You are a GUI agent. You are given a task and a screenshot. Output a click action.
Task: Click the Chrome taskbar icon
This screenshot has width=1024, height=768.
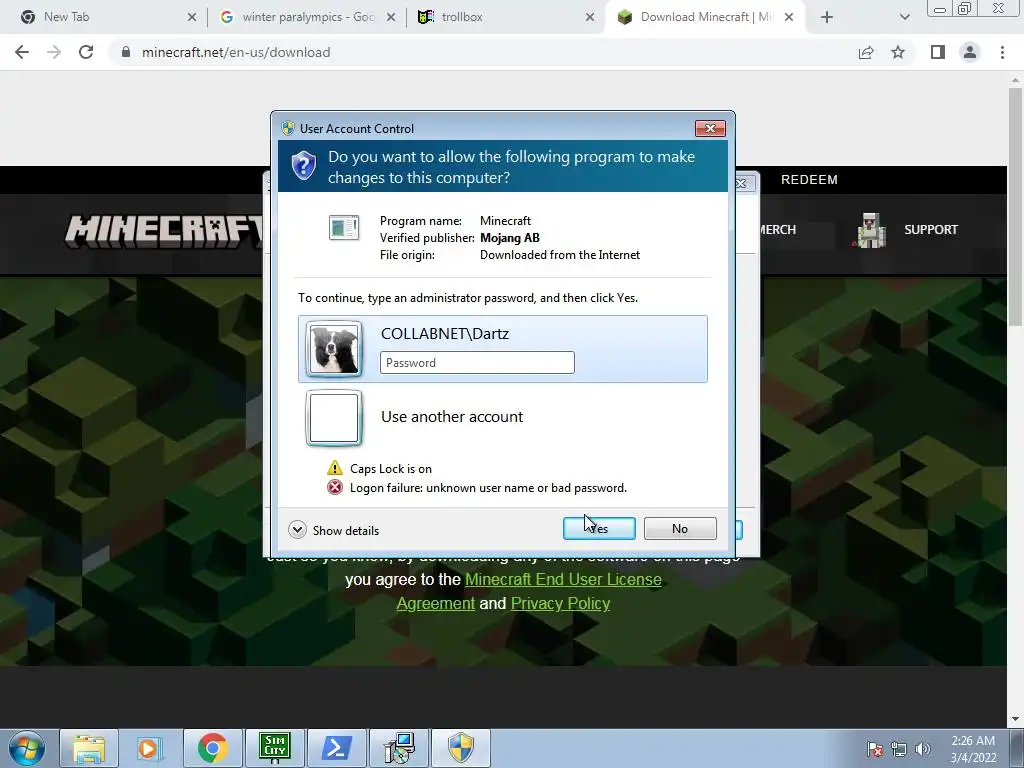click(212, 748)
